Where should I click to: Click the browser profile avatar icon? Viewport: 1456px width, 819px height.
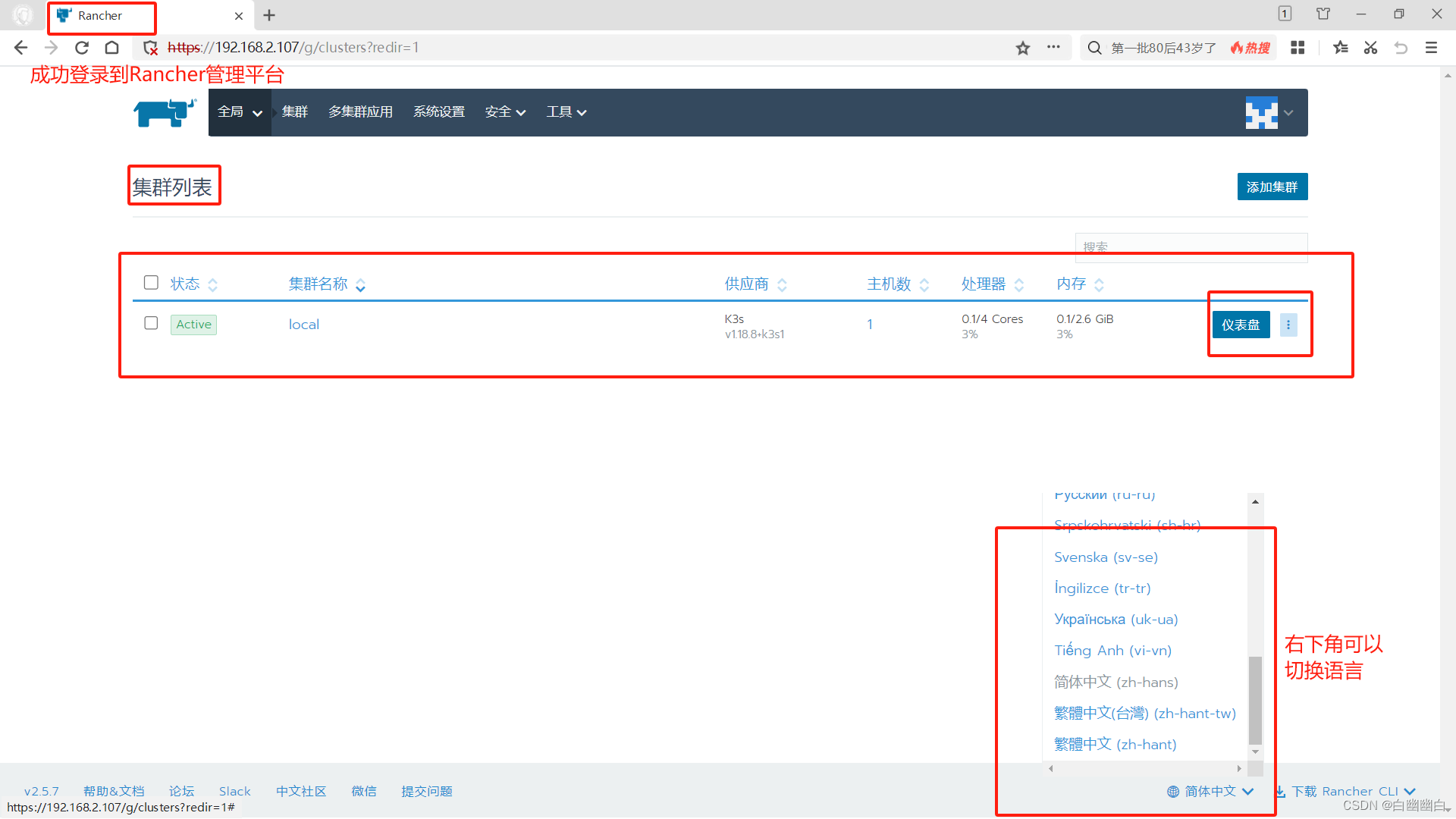23,15
